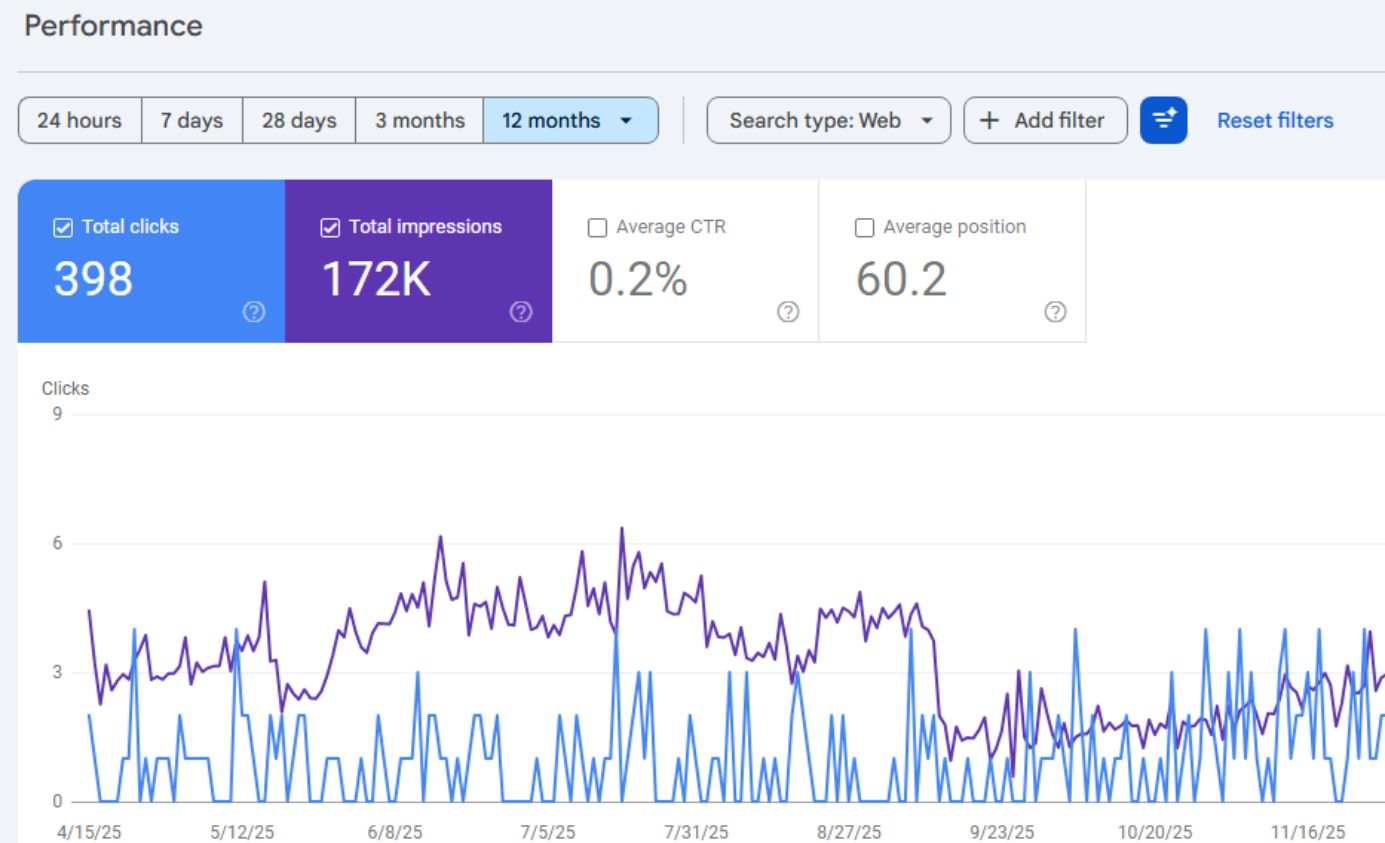This screenshot has height=843, width=1385.
Task: Enable the Average position checkbox
Action: tap(864, 228)
